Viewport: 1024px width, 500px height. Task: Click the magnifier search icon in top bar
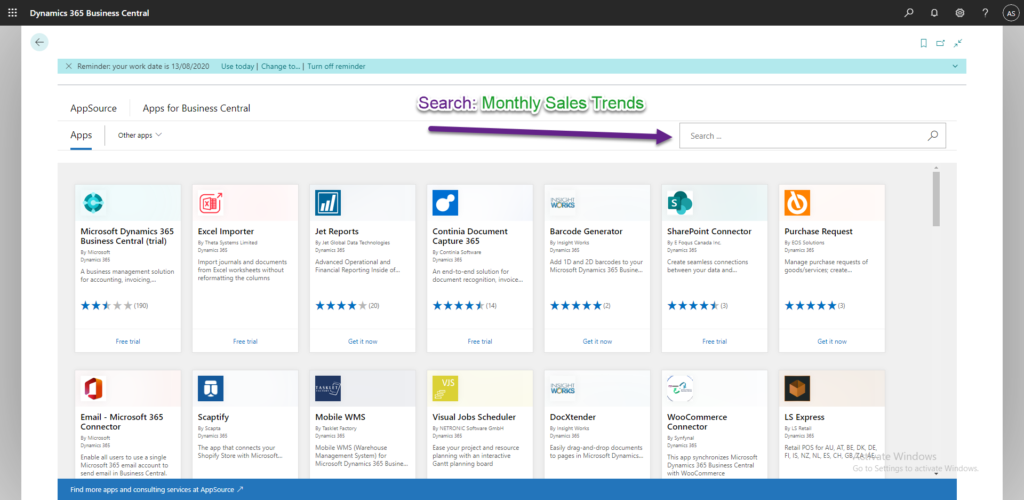[909, 13]
